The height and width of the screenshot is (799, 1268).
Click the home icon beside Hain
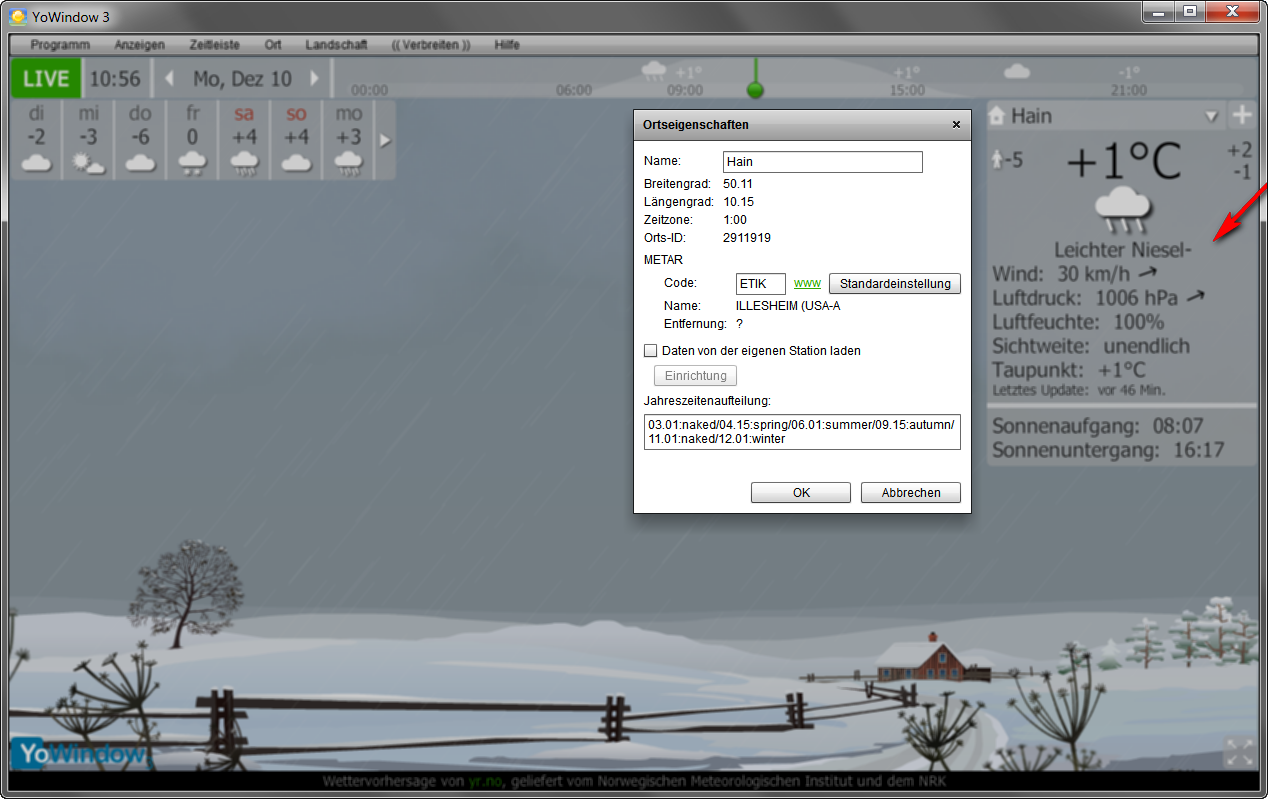tap(996, 117)
